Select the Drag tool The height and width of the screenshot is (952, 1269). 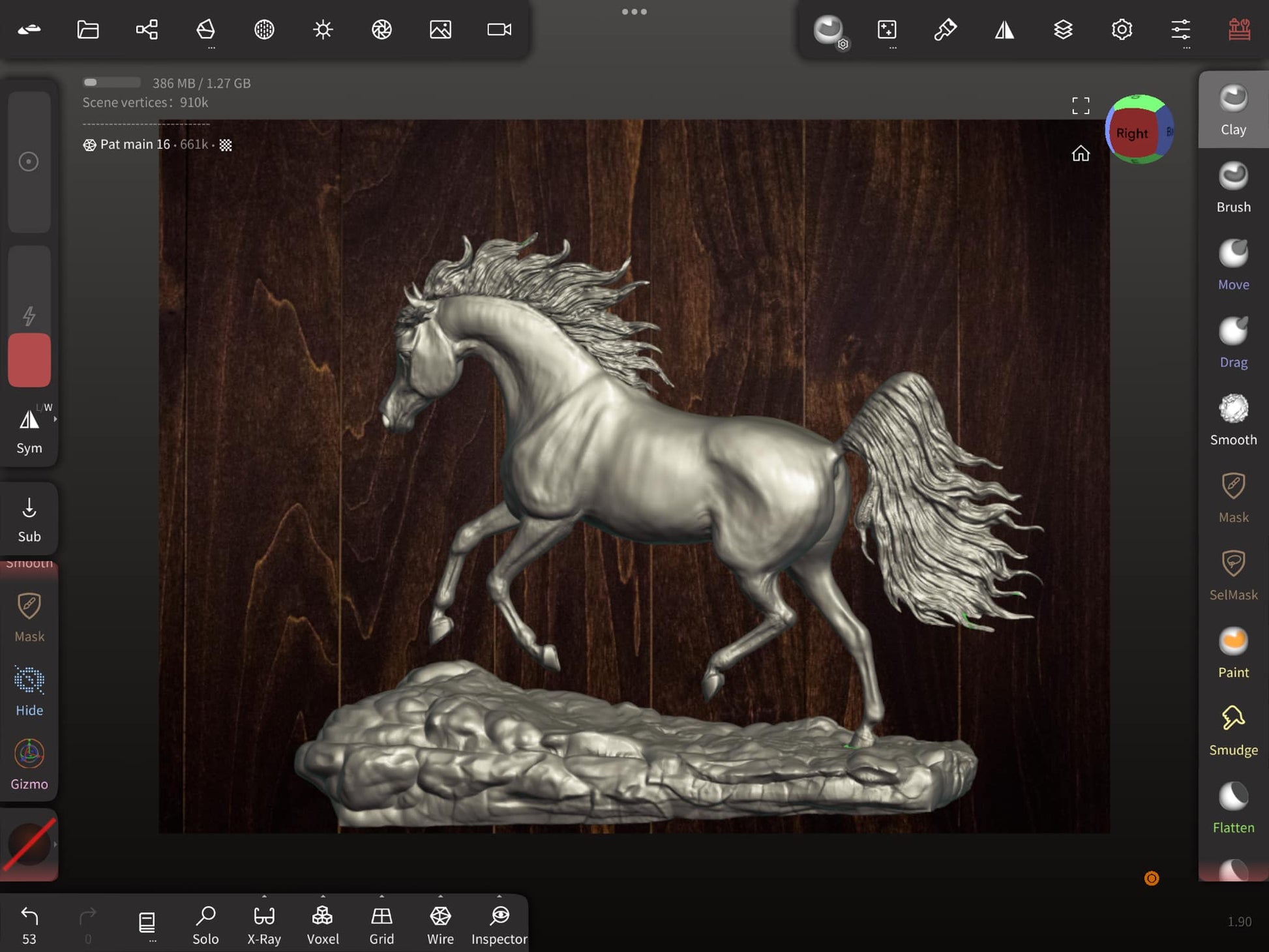point(1232,342)
